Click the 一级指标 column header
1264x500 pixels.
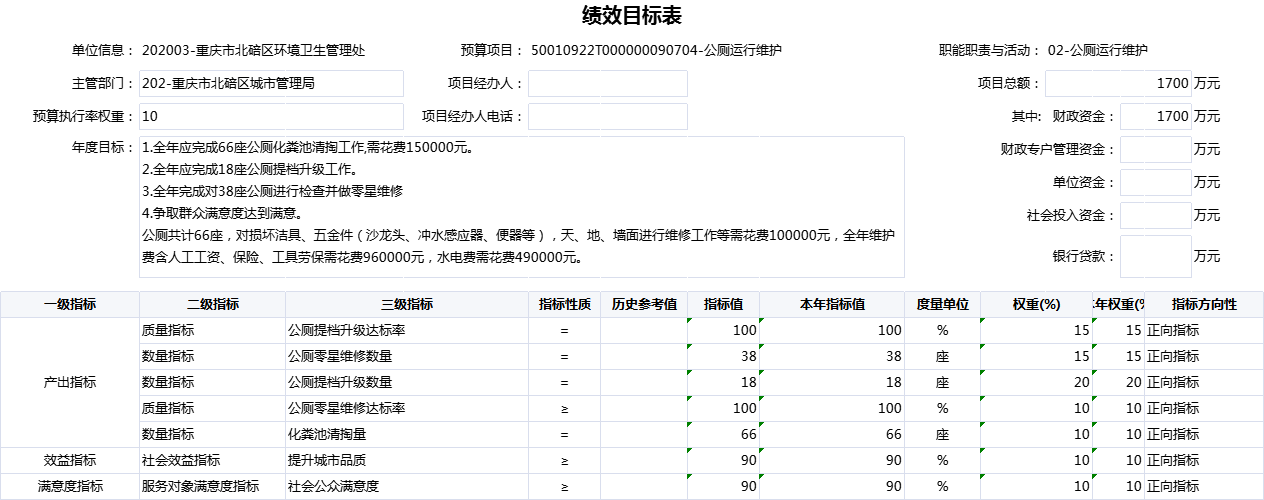coord(70,305)
